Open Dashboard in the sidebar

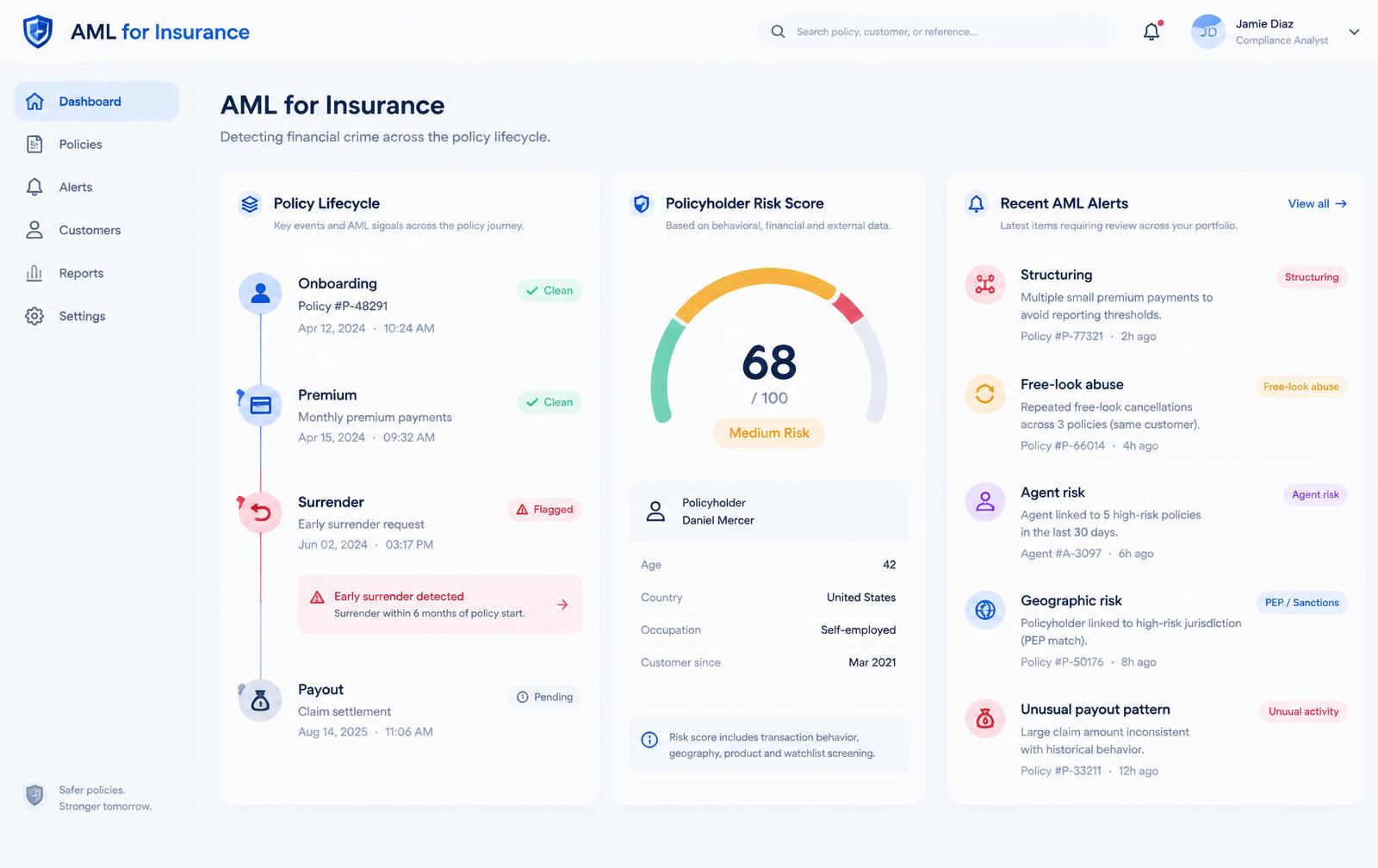pos(96,102)
